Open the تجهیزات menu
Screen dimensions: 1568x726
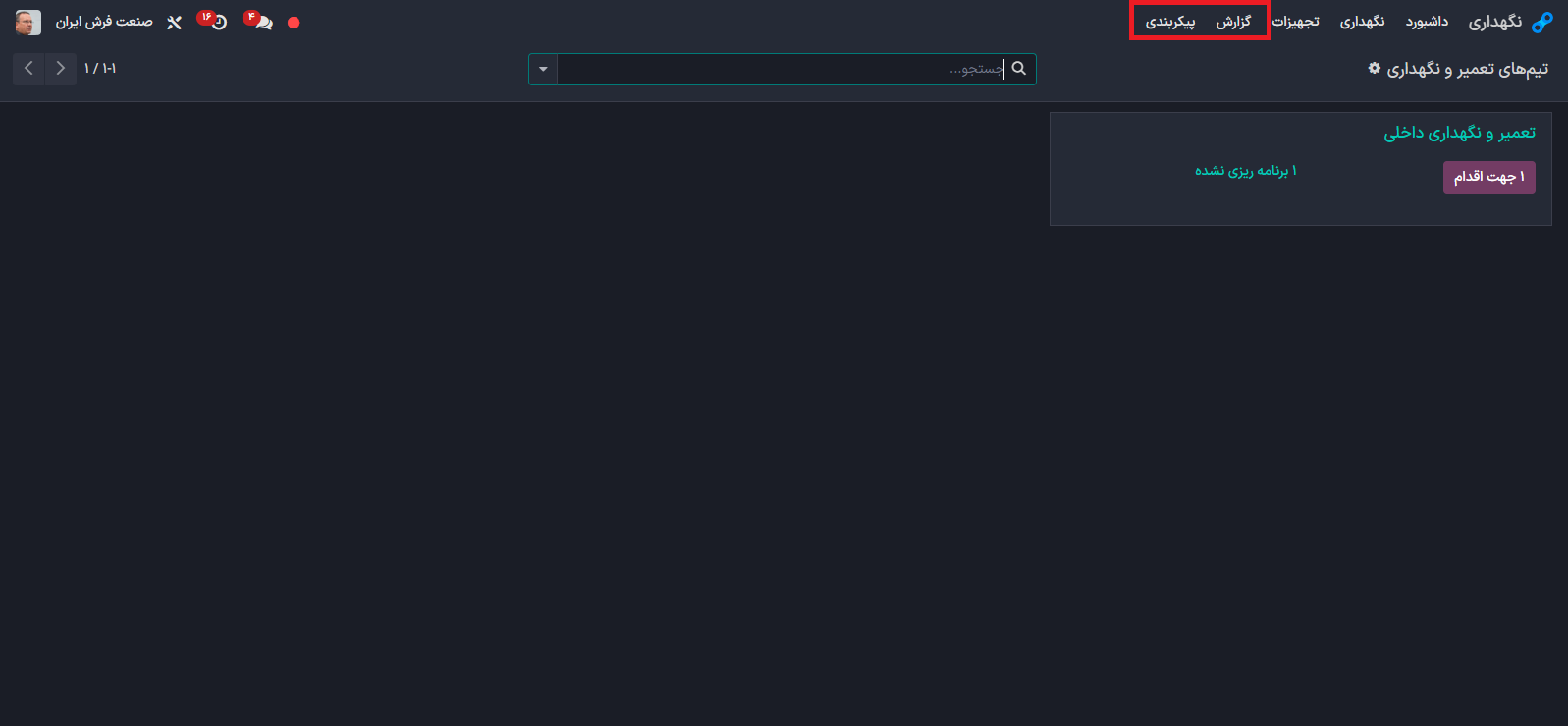pyautogui.click(x=1296, y=22)
